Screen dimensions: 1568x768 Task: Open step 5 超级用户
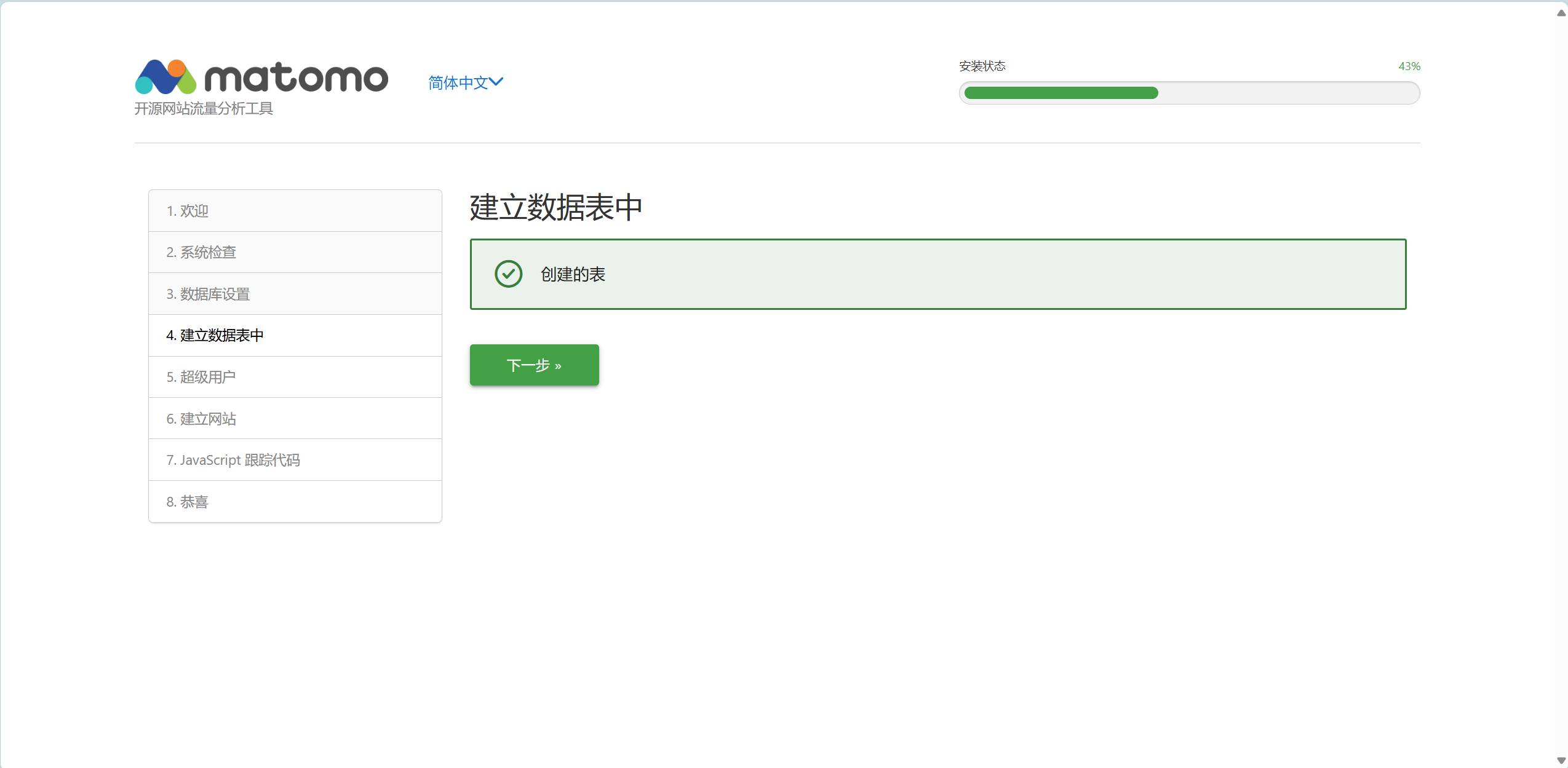pyautogui.click(x=201, y=377)
